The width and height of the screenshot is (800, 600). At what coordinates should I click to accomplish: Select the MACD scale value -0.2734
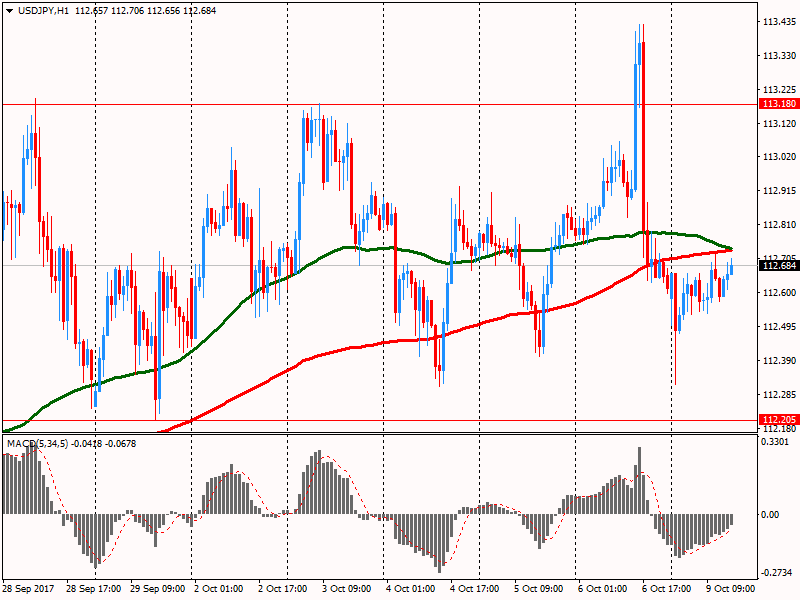point(777,573)
